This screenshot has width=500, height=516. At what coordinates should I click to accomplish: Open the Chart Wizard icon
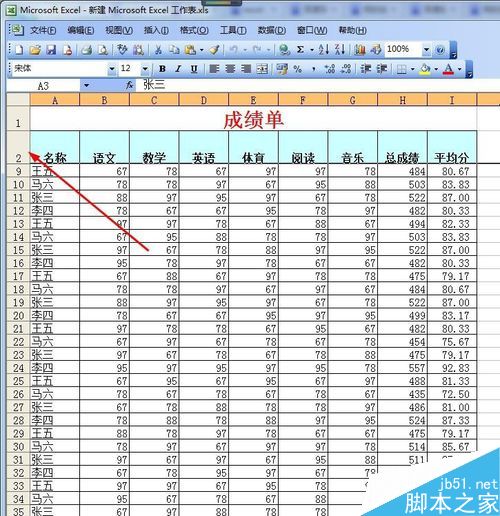pos(360,50)
